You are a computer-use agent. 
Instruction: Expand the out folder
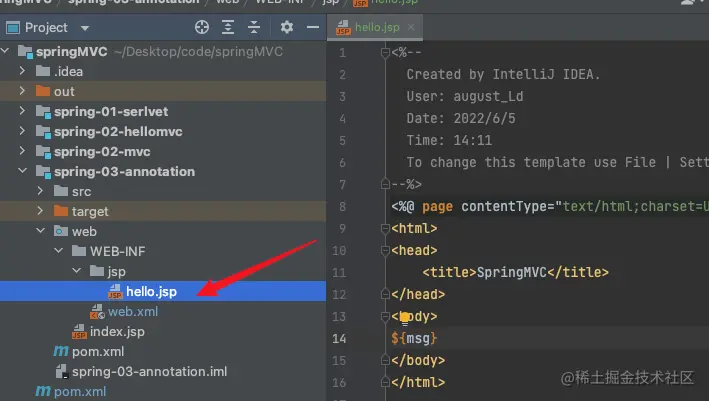22,91
